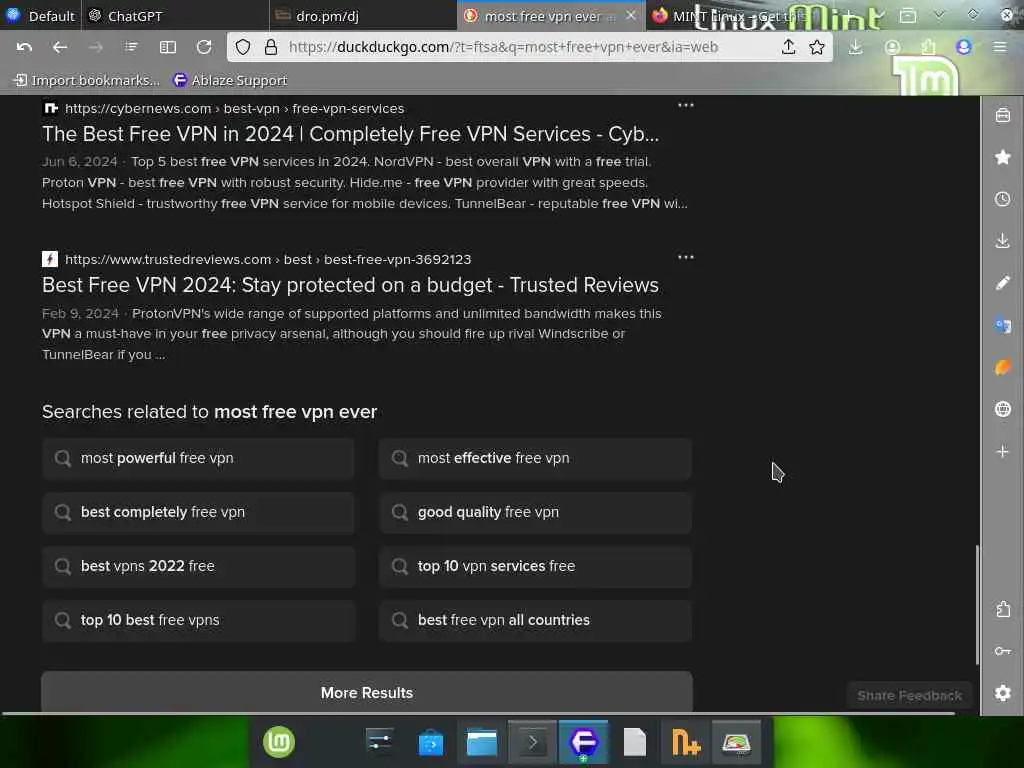Open sidebar settings with the gear icon
This screenshot has width=1024, height=768.
[x=1002, y=693]
